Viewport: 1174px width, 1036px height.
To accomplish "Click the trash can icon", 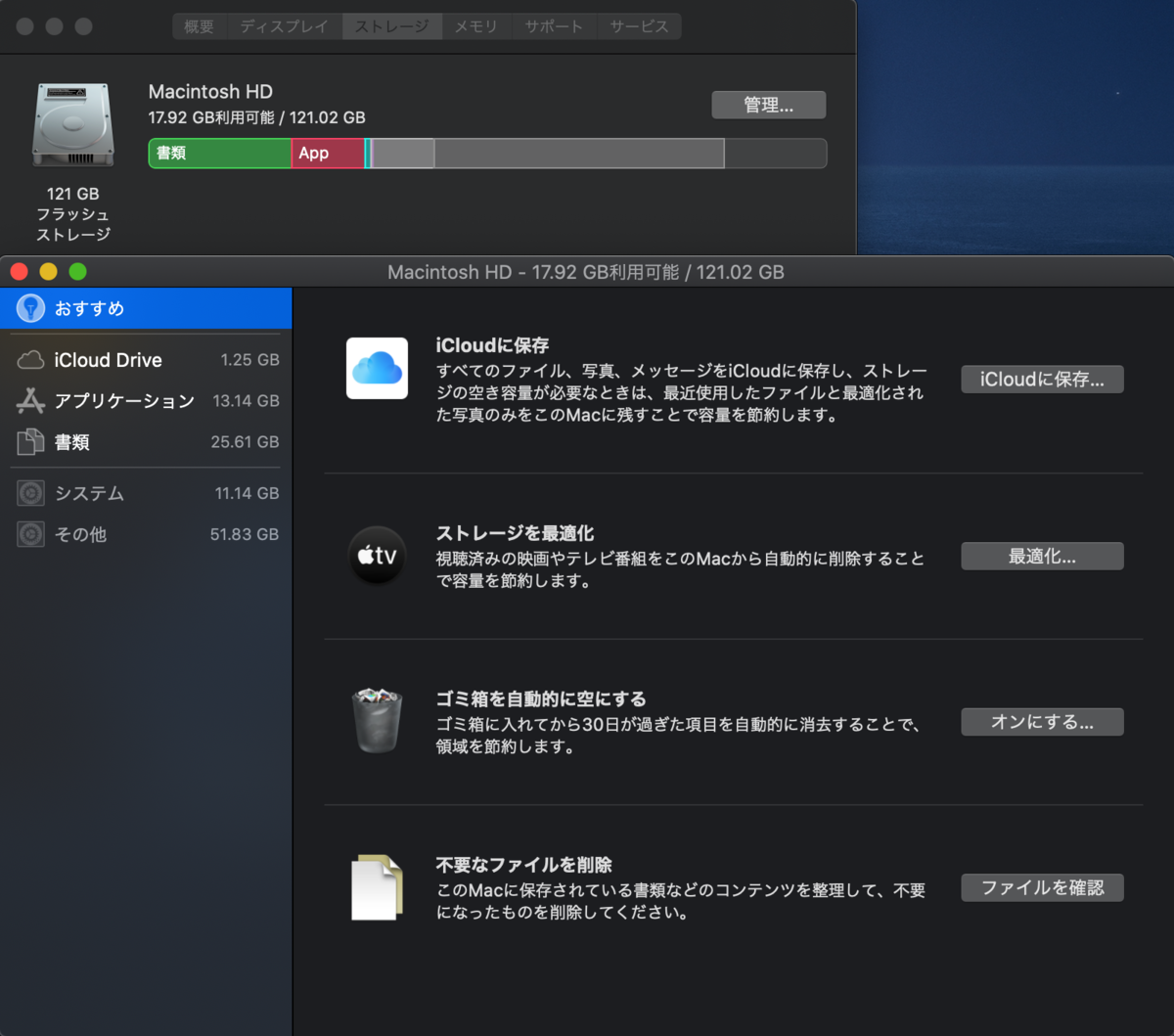I will [x=377, y=720].
